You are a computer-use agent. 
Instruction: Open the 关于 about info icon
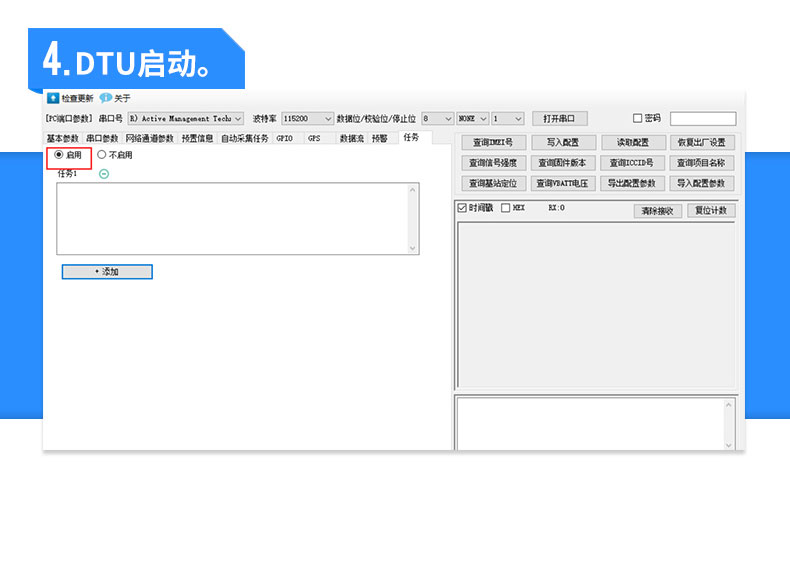(105, 98)
